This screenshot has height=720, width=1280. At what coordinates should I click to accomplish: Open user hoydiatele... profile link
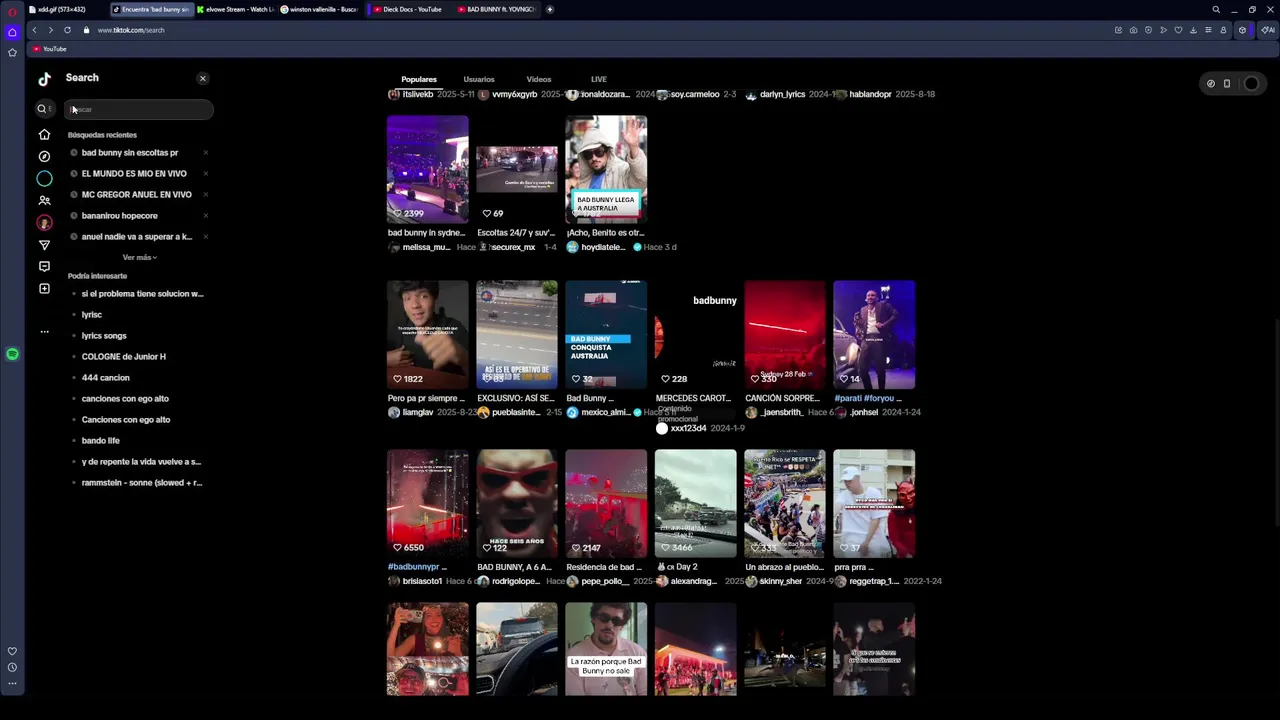click(x=603, y=247)
